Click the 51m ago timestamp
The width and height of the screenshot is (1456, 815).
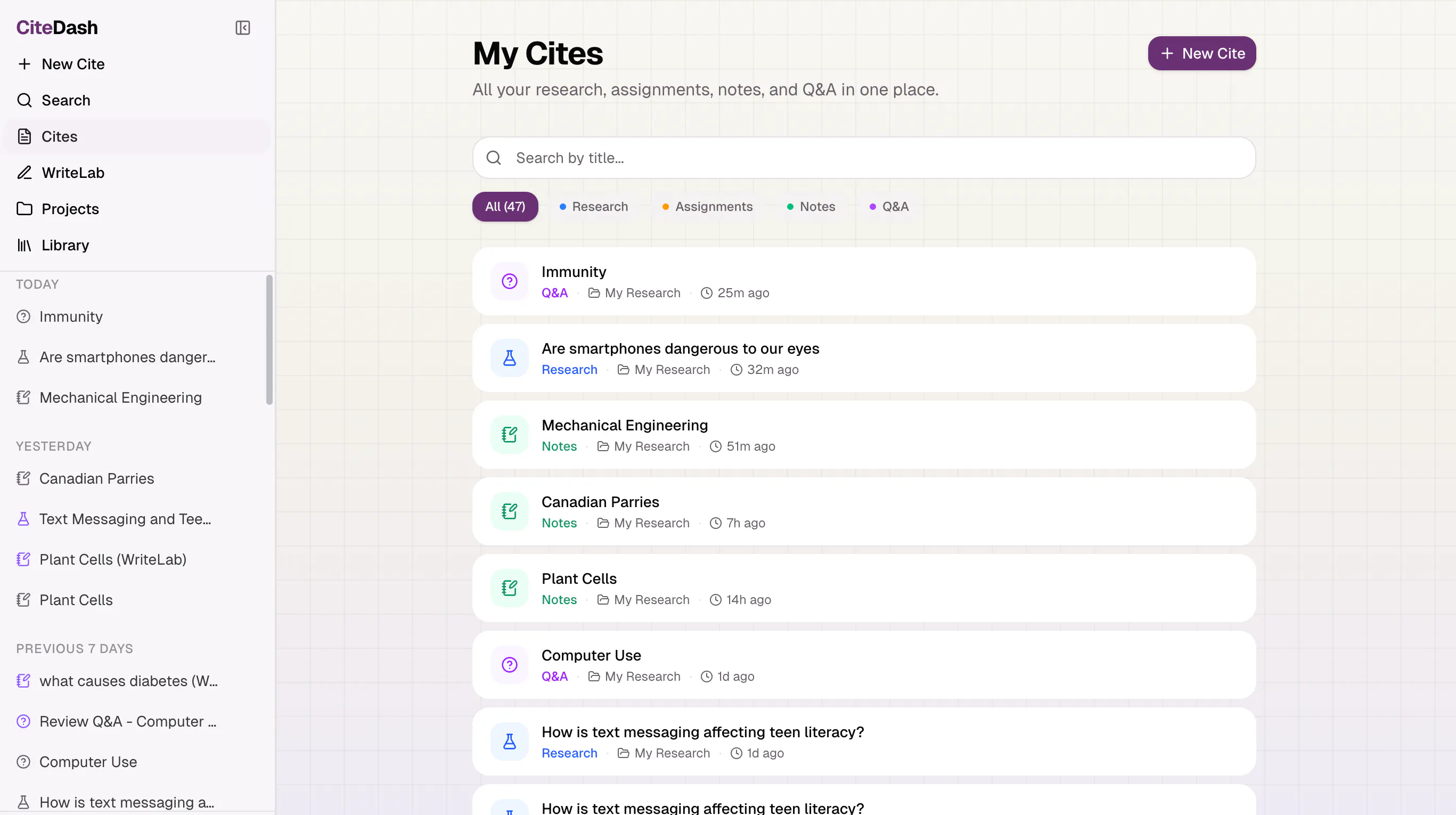(743, 446)
